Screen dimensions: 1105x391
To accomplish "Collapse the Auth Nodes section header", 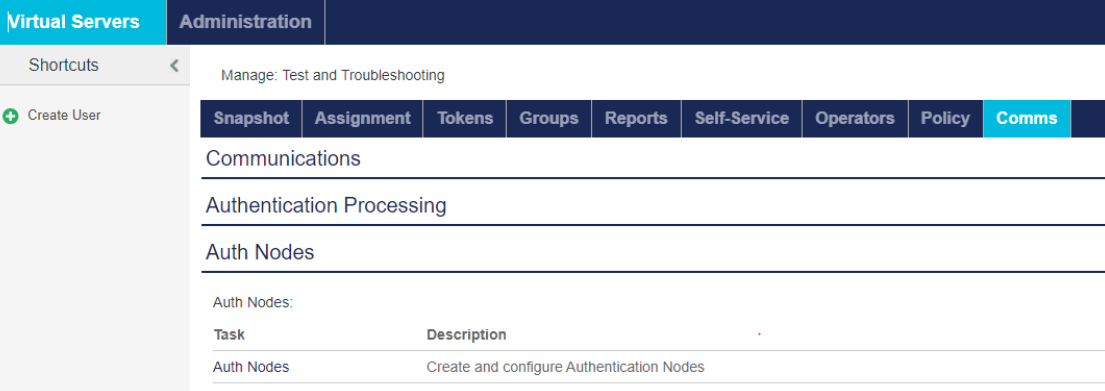I will [x=653, y=252].
